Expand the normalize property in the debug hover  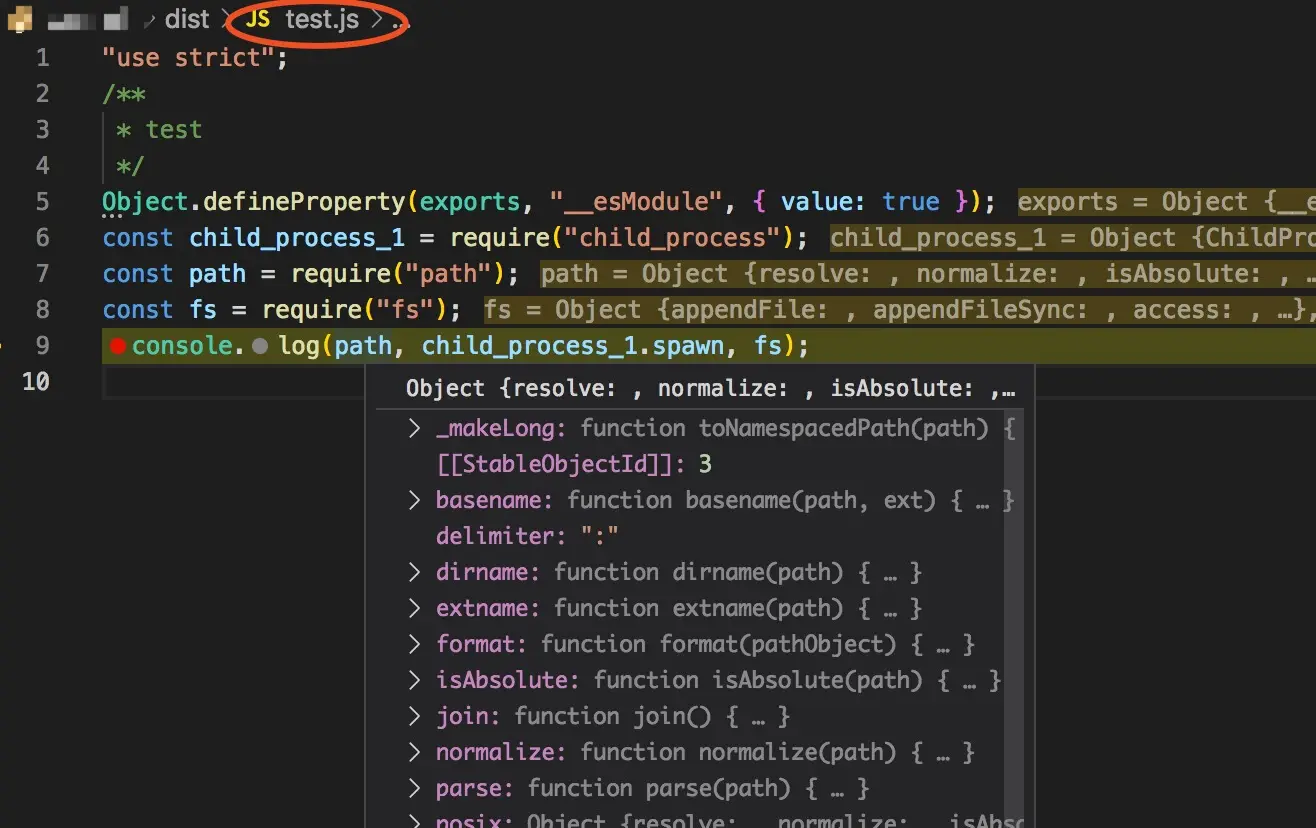click(x=413, y=752)
